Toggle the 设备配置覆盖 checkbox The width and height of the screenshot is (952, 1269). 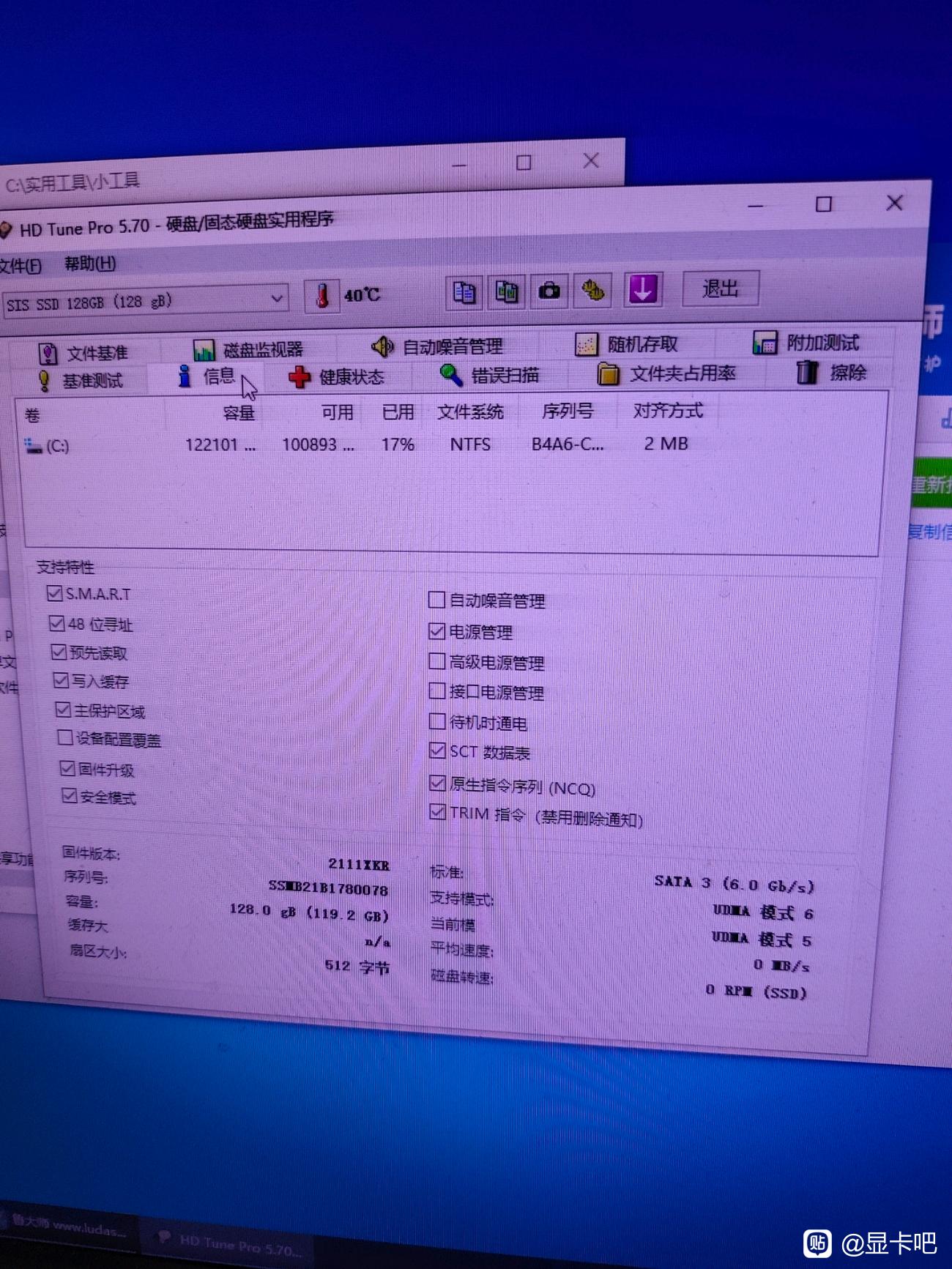click(x=65, y=738)
